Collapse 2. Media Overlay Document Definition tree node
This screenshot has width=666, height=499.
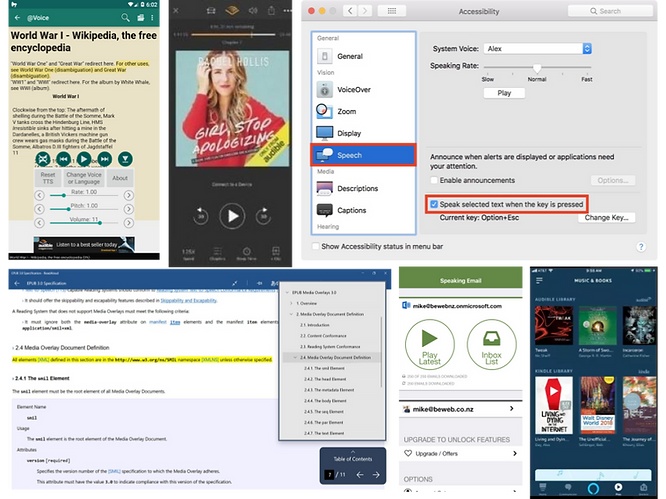(x=291, y=314)
